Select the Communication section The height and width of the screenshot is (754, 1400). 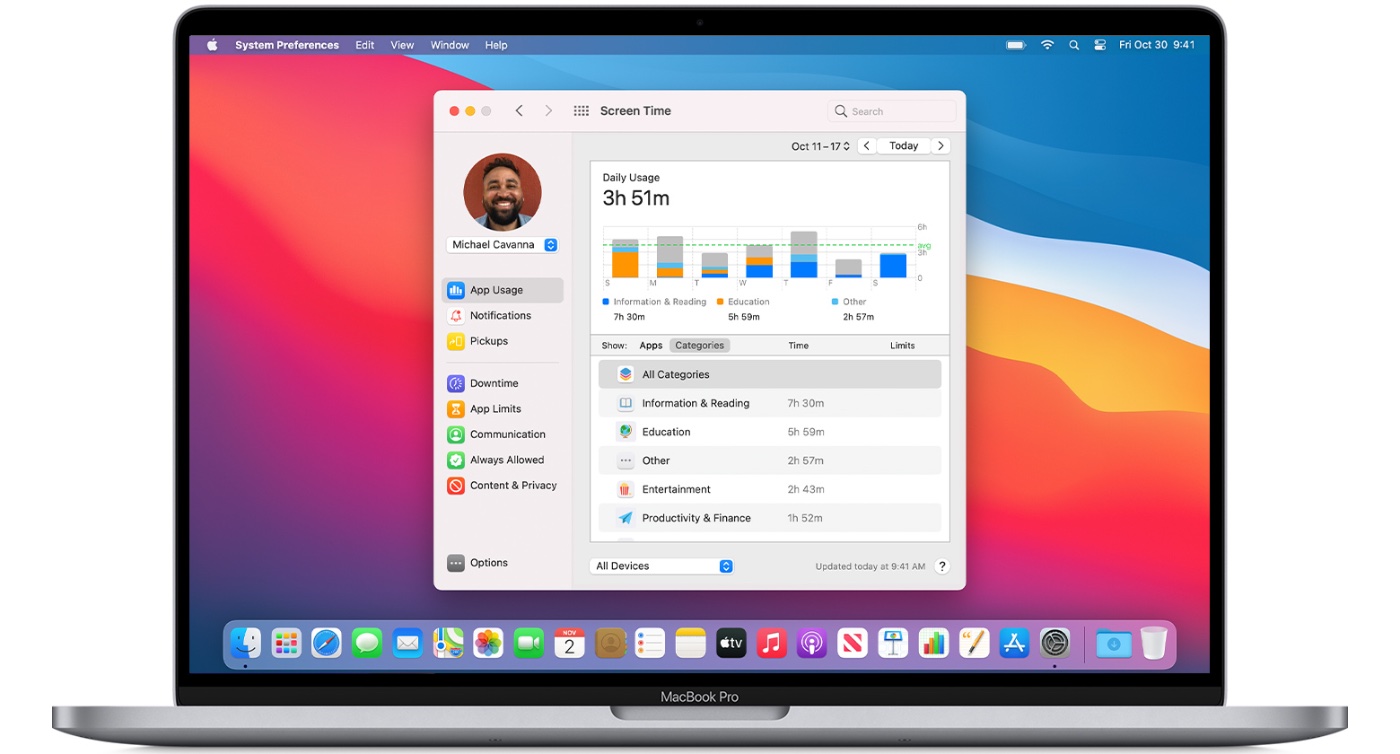click(x=505, y=434)
